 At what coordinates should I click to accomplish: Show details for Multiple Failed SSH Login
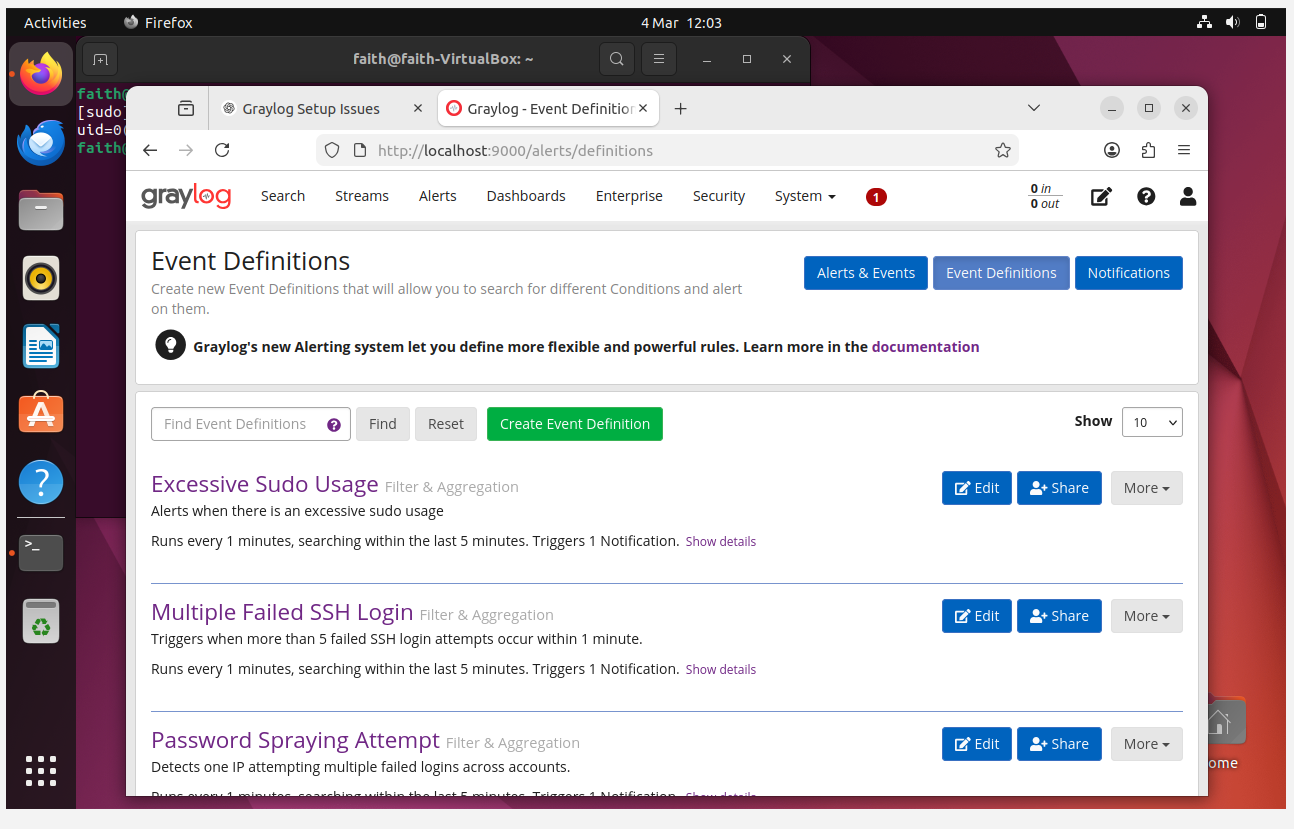(x=720, y=670)
